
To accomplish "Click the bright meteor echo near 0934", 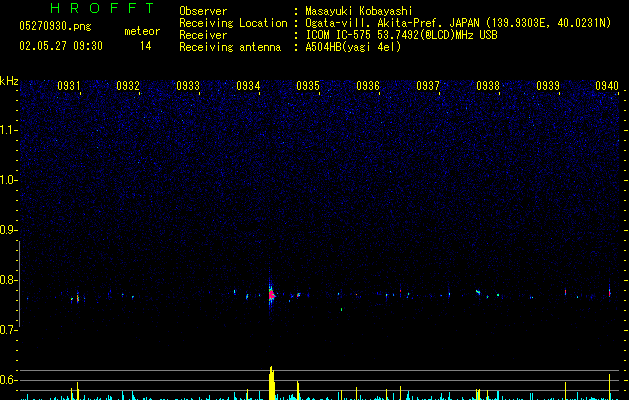I will click(x=271, y=295).
